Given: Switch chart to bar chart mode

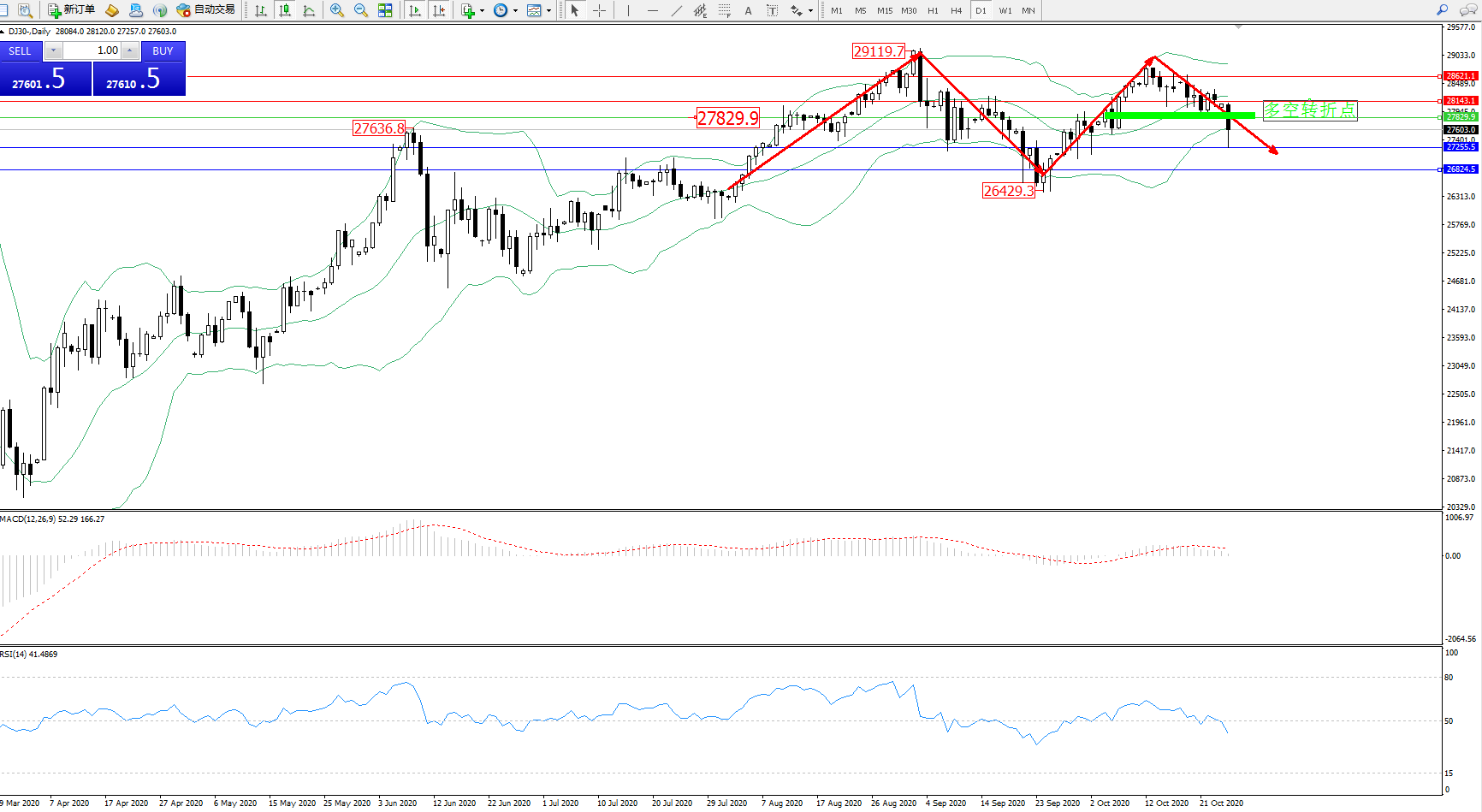Looking at the screenshot, I should 261,10.
